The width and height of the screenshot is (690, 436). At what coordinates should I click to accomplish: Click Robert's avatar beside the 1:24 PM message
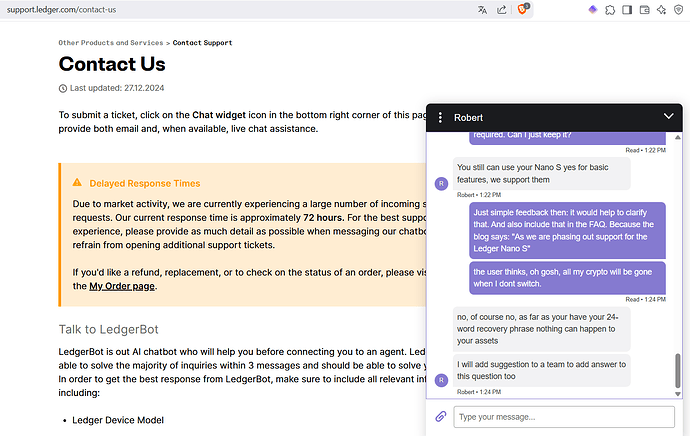click(x=441, y=380)
